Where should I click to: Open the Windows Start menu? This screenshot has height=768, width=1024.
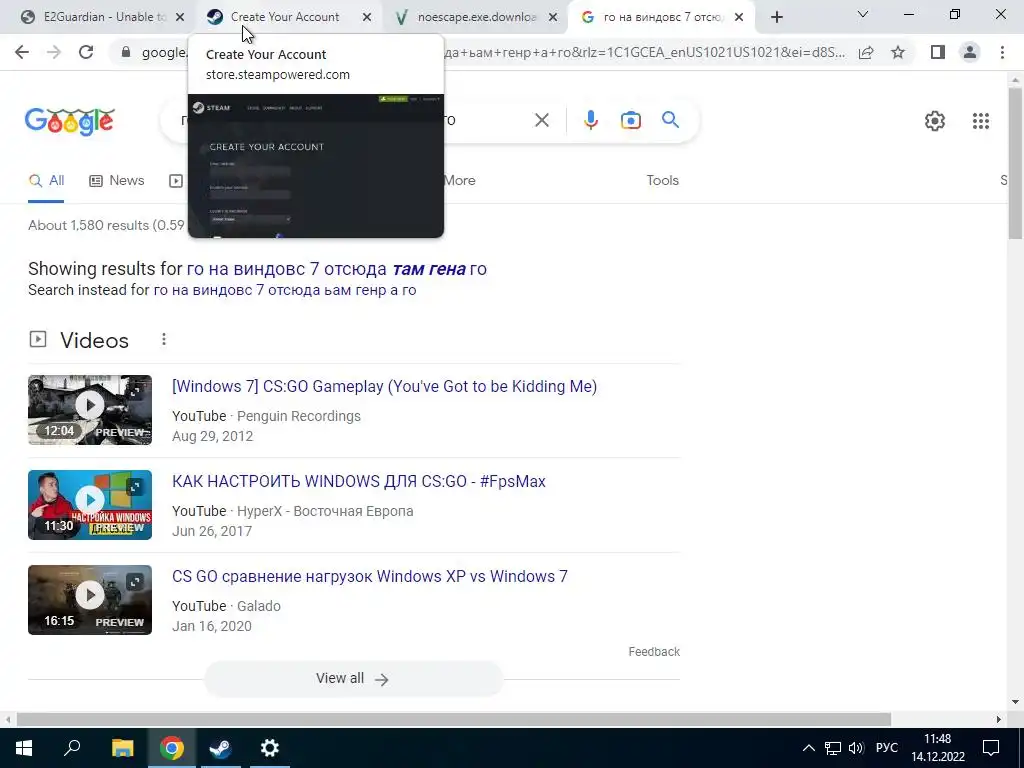[24, 748]
